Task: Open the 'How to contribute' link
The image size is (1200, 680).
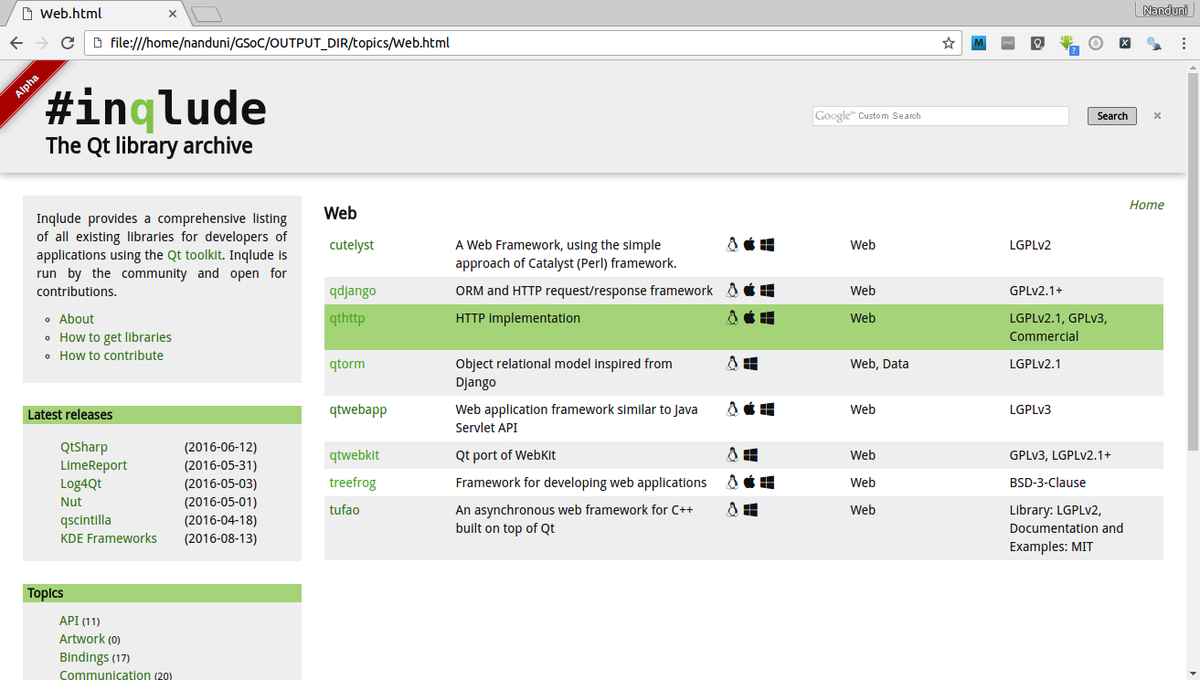Action: pos(111,356)
